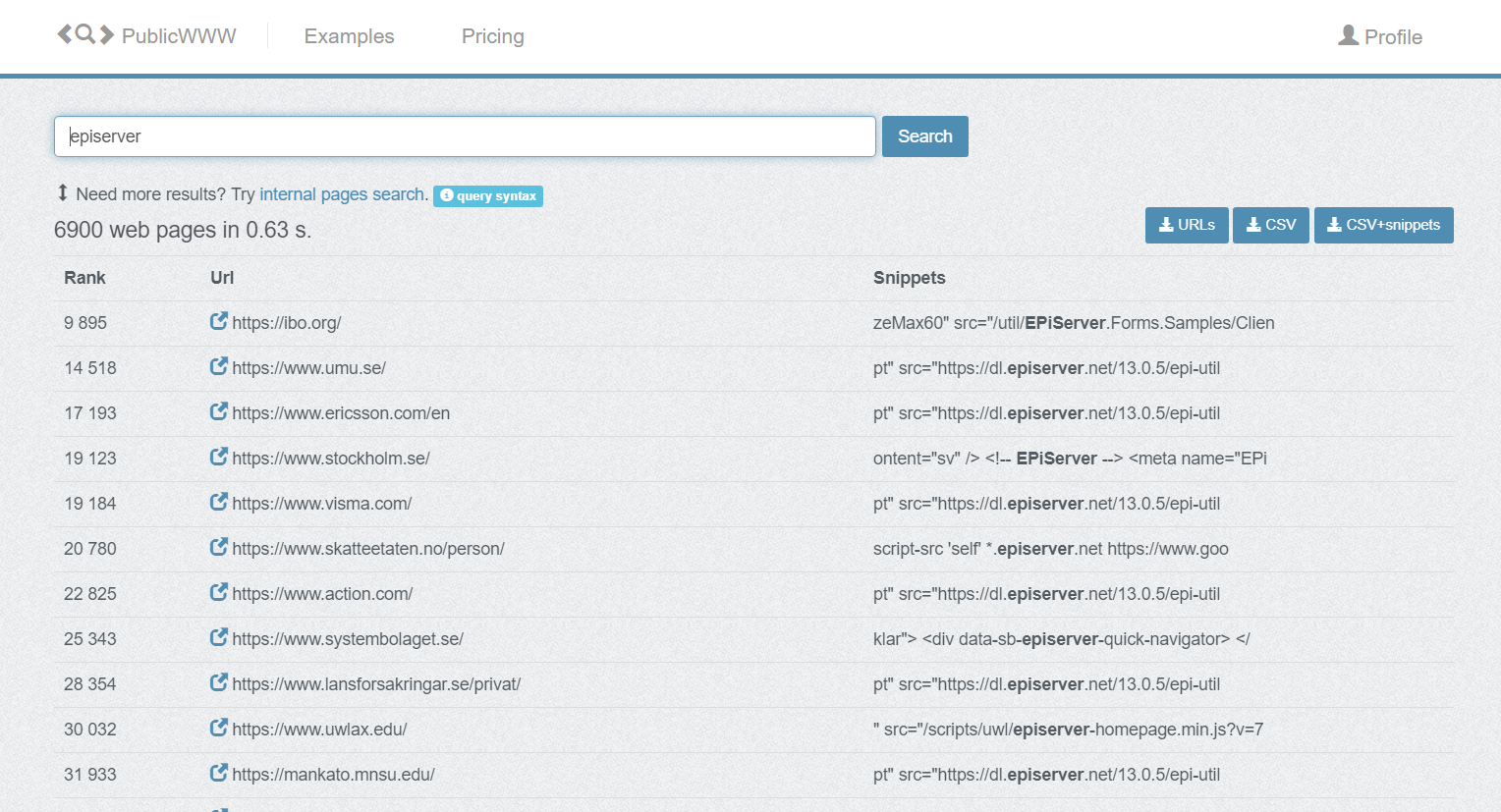The width and height of the screenshot is (1501, 812).
Task: Visit https://www.action.com/ link
Action: pos(322,594)
